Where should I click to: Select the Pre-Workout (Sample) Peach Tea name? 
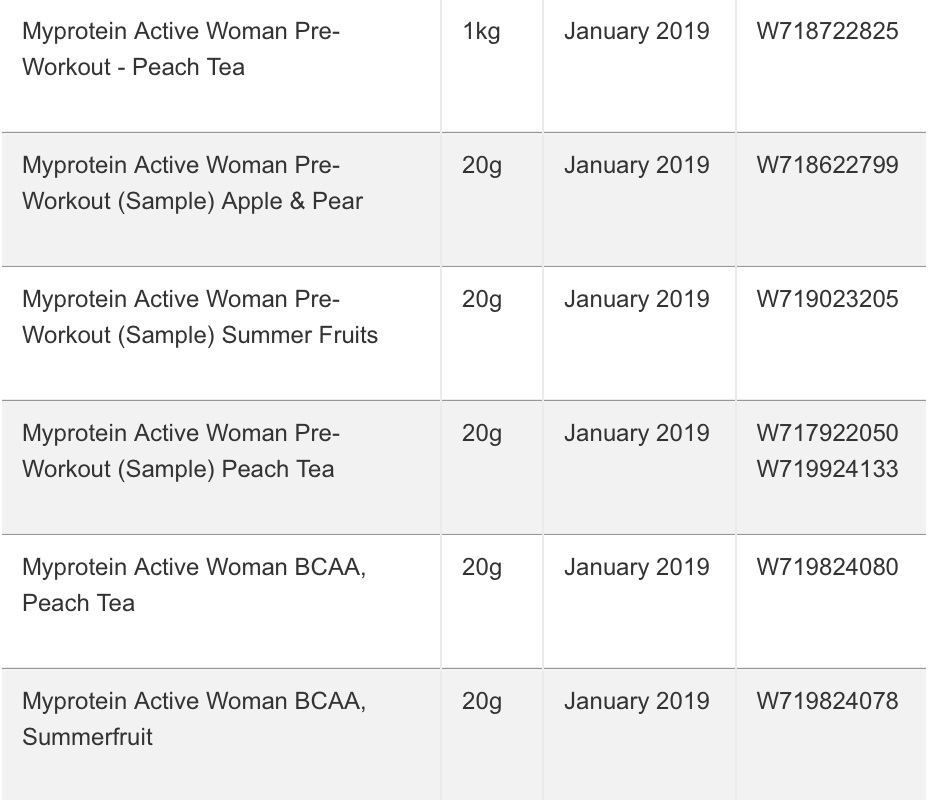tap(181, 451)
